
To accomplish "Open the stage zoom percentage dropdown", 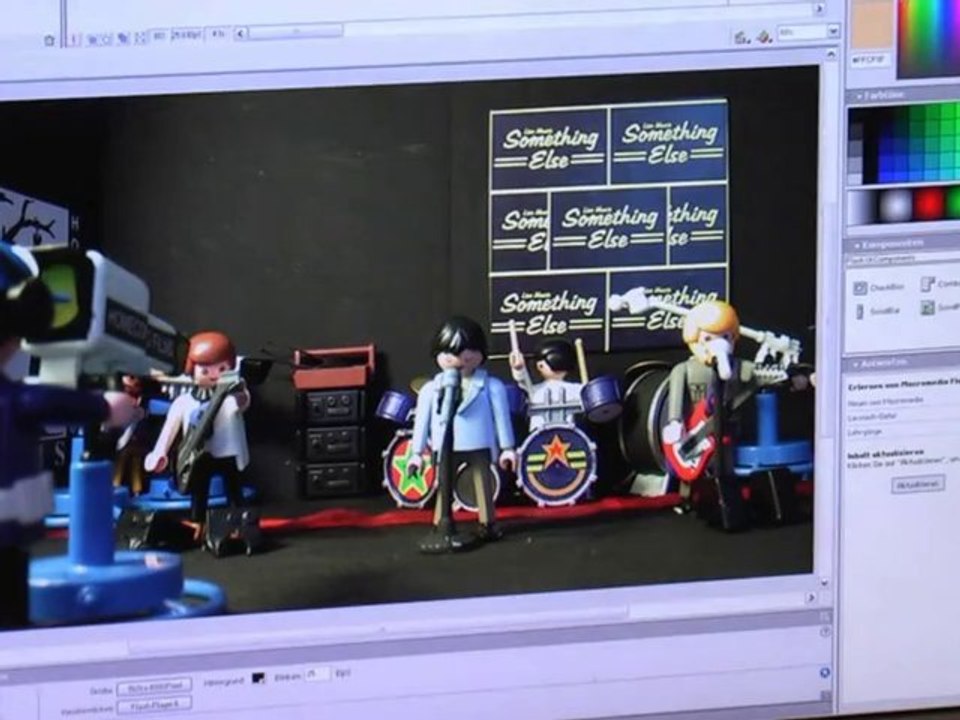I will tap(833, 31).
